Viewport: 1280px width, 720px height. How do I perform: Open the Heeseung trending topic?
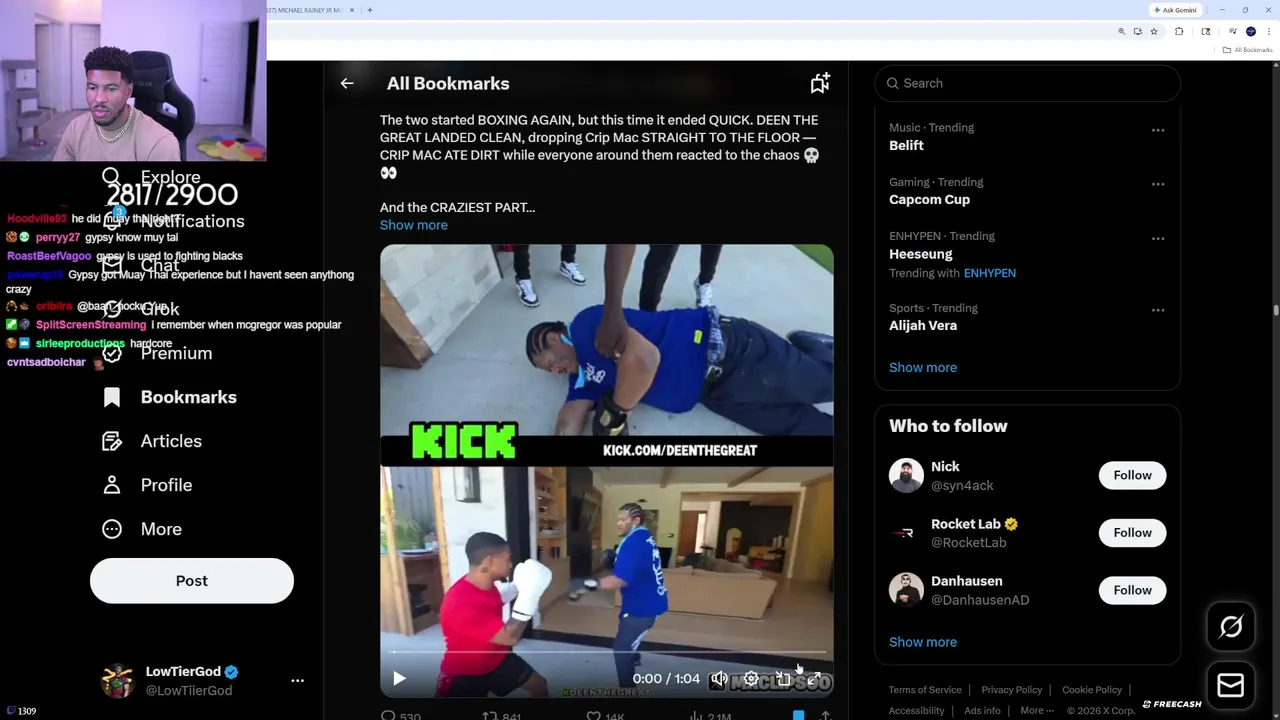pos(920,254)
